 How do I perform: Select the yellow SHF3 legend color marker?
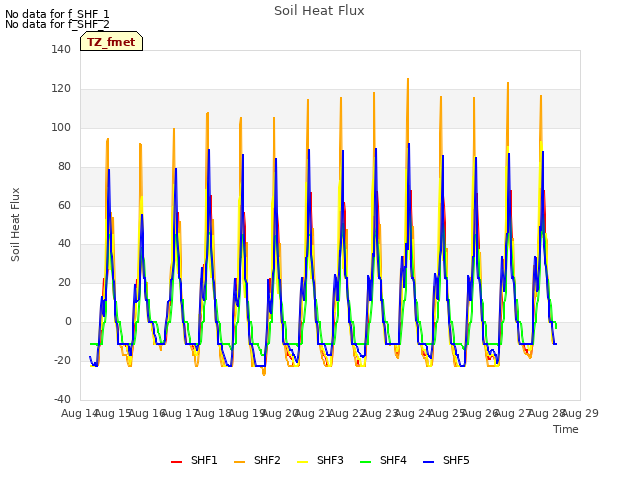[x=302, y=462]
